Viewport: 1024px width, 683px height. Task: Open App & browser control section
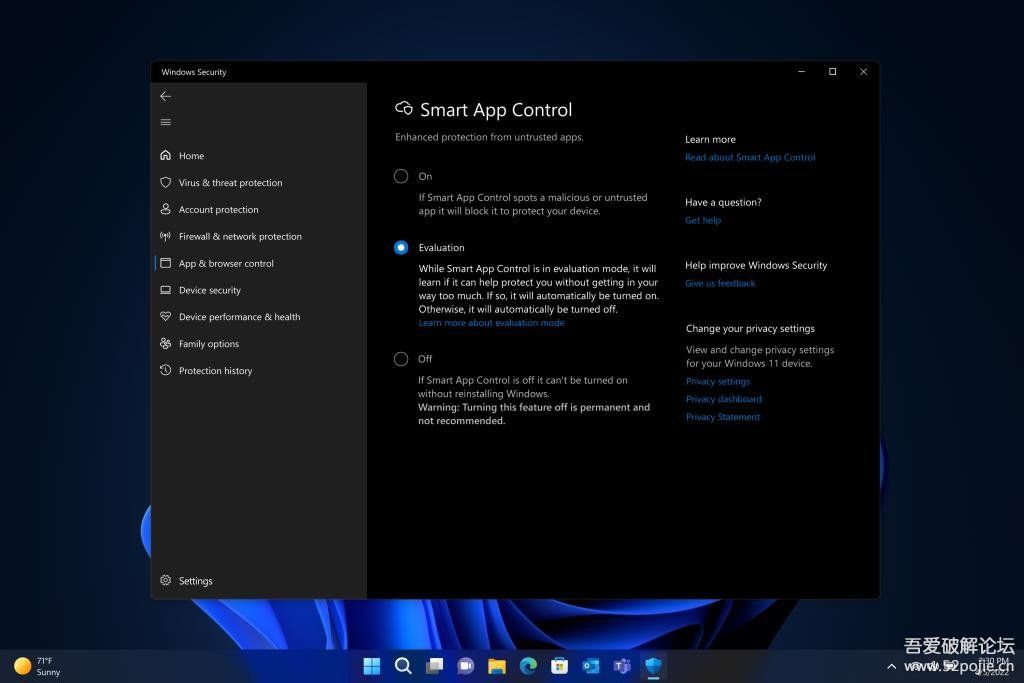pyautogui.click(x=226, y=263)
